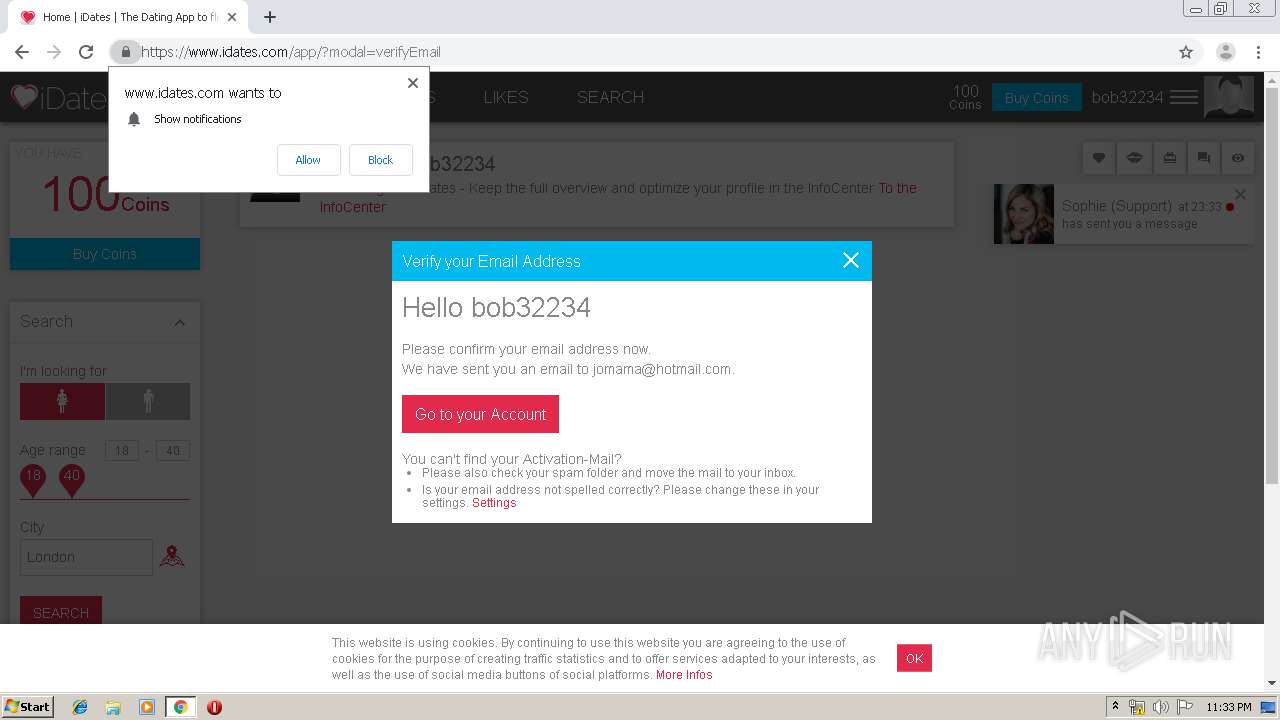1280x720 pixels.
Task: Click the lips kisses icon
Action: (1134, 158)
